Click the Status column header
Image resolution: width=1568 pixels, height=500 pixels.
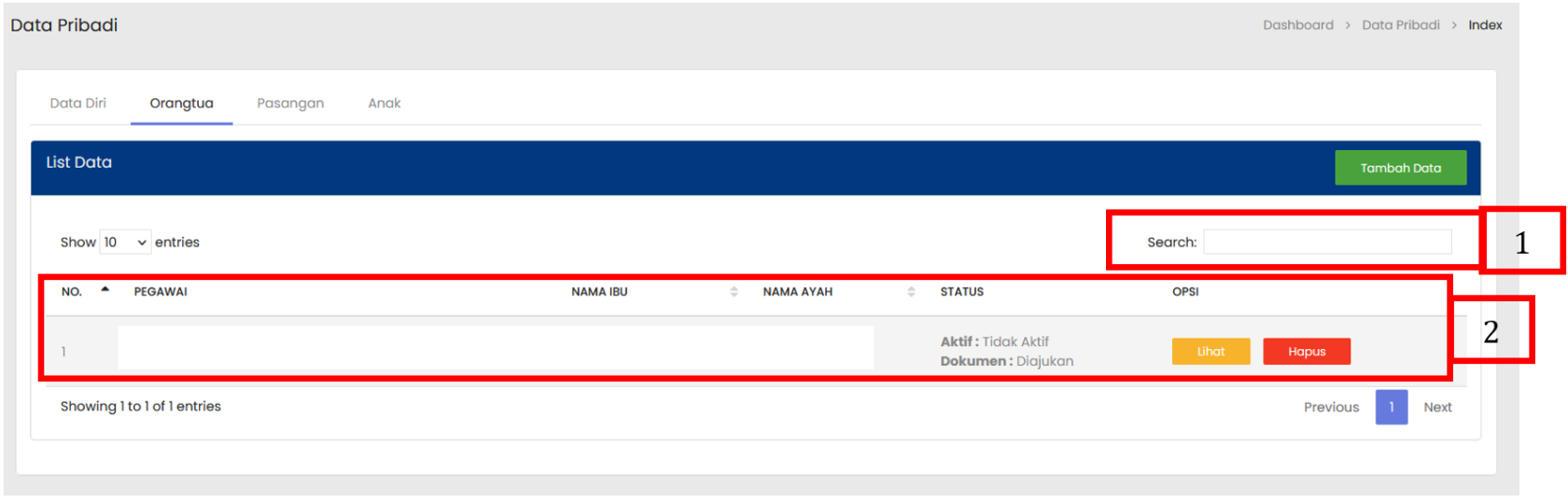(961, 292)
